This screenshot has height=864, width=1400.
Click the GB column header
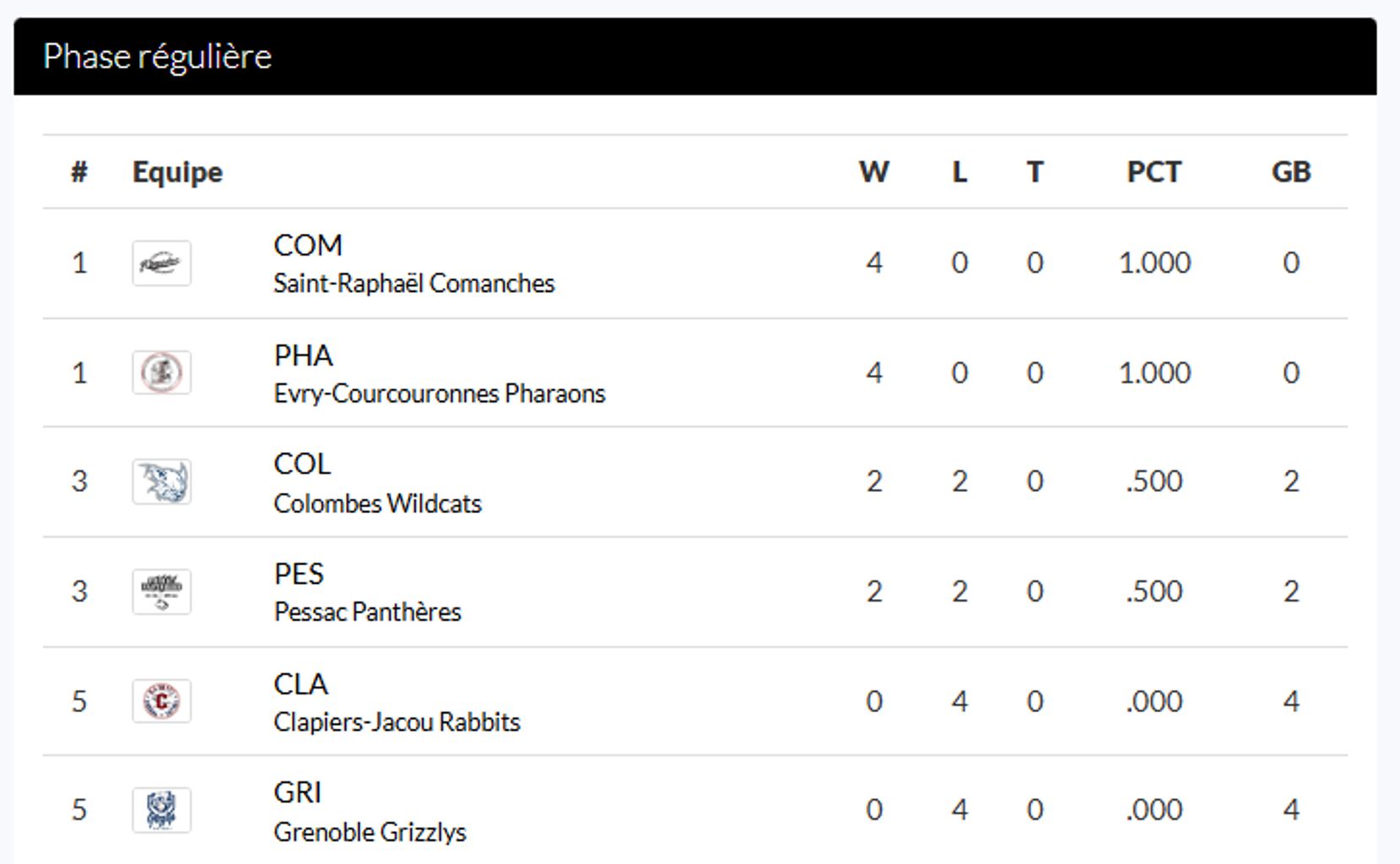1290,172
